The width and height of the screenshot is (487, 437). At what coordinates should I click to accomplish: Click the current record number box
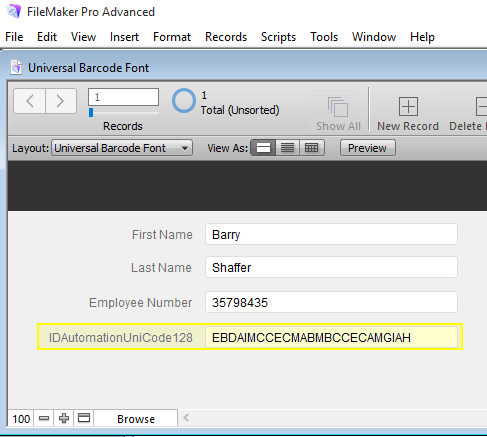(123, 97)
